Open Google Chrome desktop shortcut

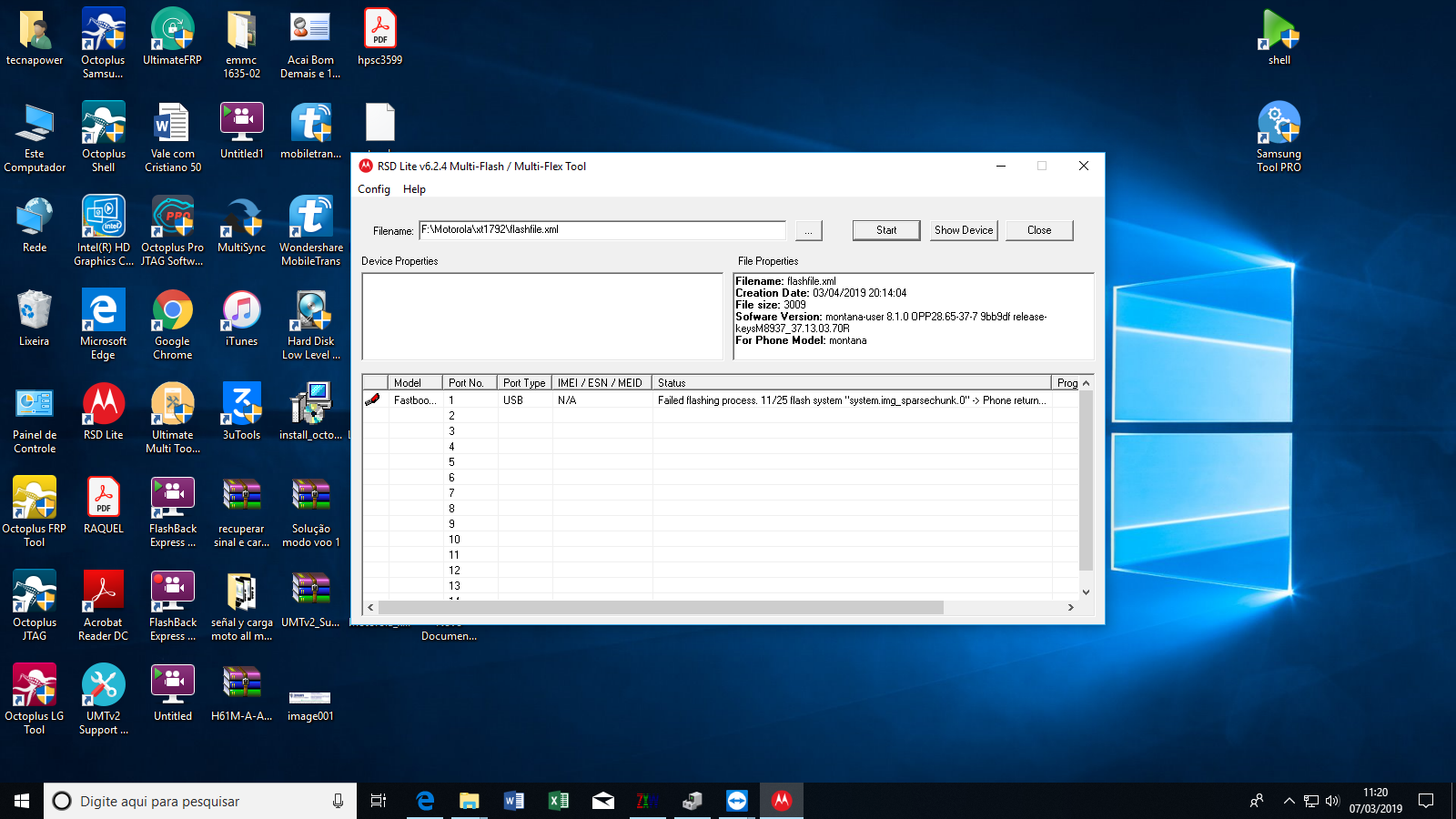pyautogui.click(x=172, y=324)
